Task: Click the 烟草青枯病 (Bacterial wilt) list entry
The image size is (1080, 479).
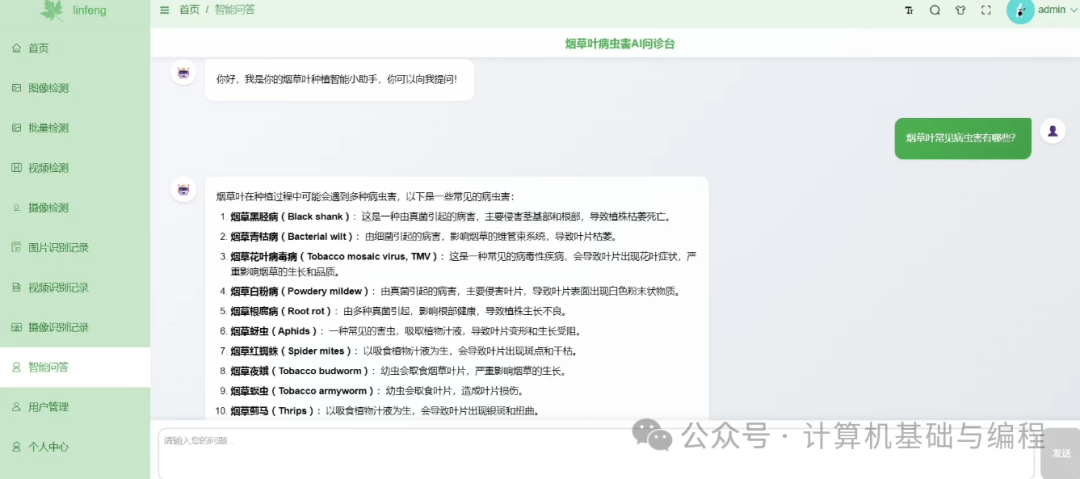Action: [424, 236]
